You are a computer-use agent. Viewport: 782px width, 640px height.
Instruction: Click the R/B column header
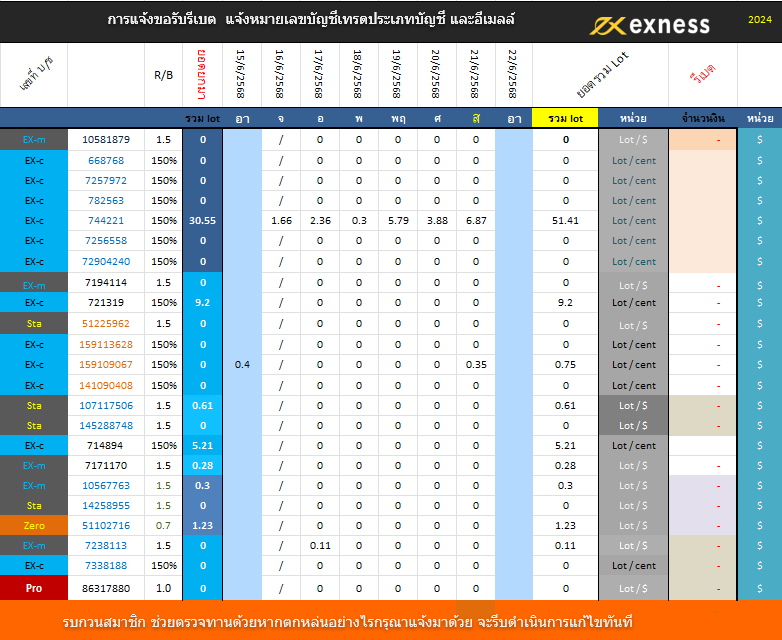164,75
